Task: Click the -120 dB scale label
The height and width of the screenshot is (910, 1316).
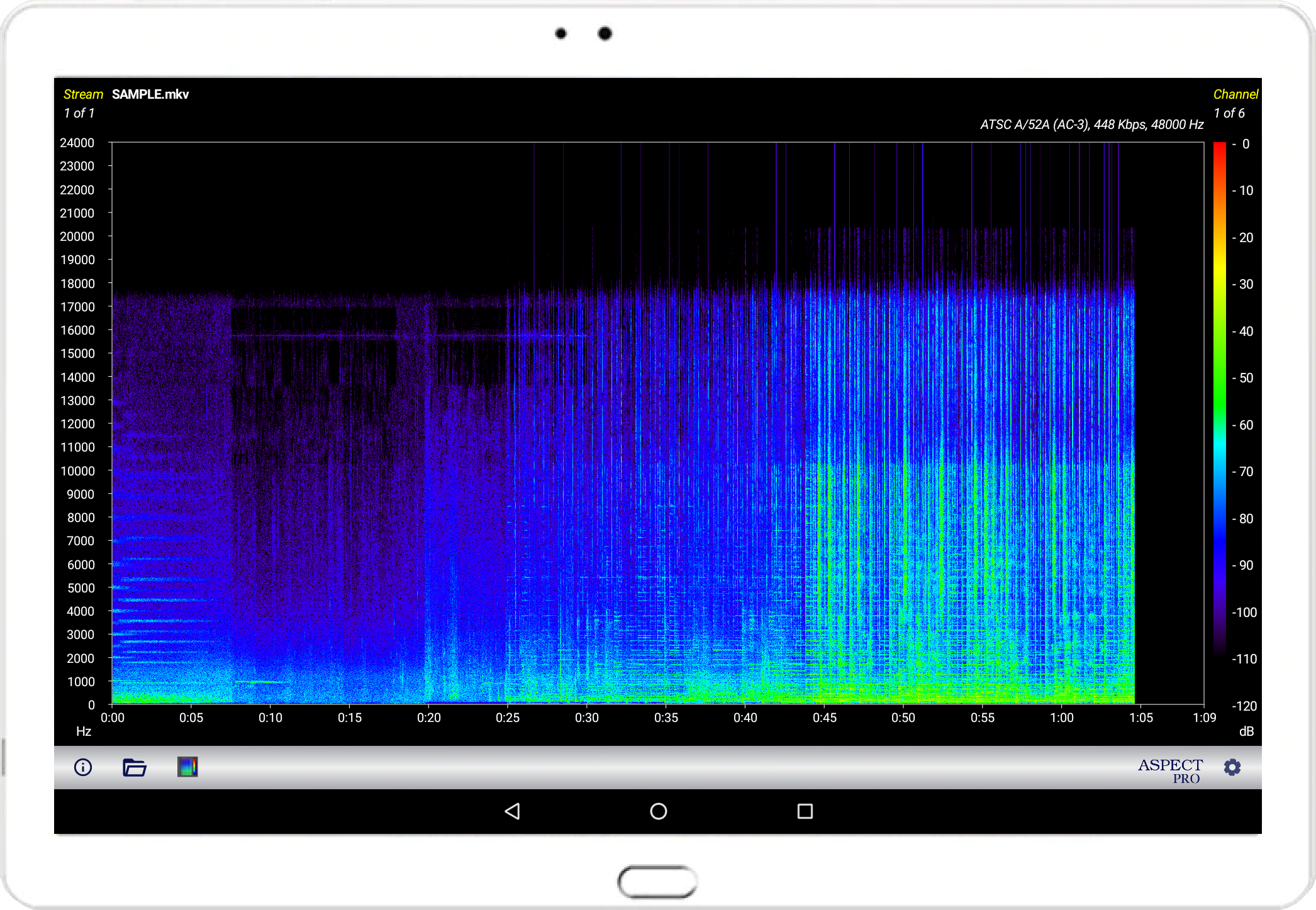Action: (x=1244, y=706)
